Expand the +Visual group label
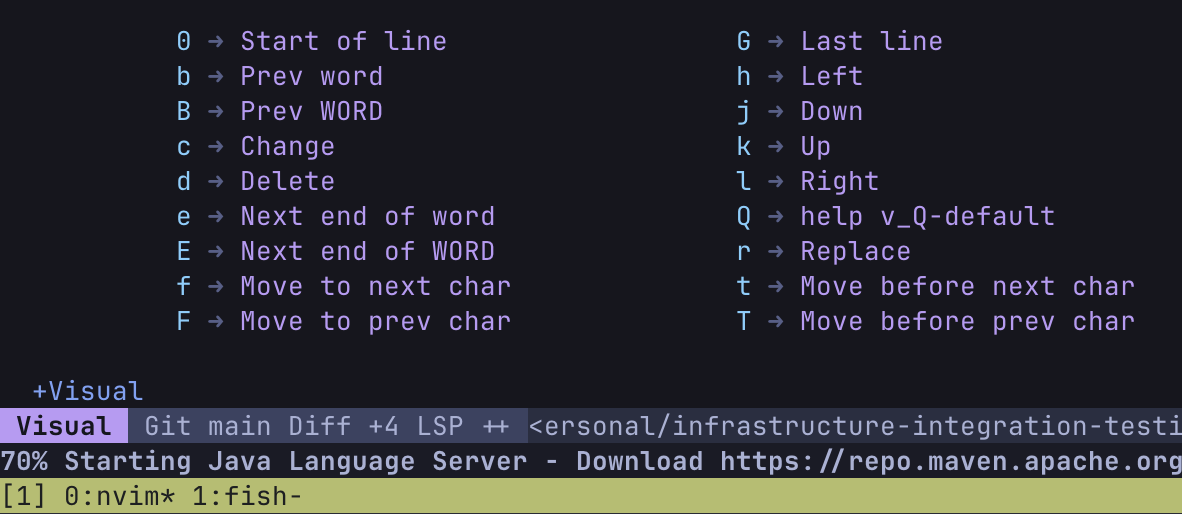Image resolution: width=1182 pixels, height=514 pixels. (x=88, y=391)
